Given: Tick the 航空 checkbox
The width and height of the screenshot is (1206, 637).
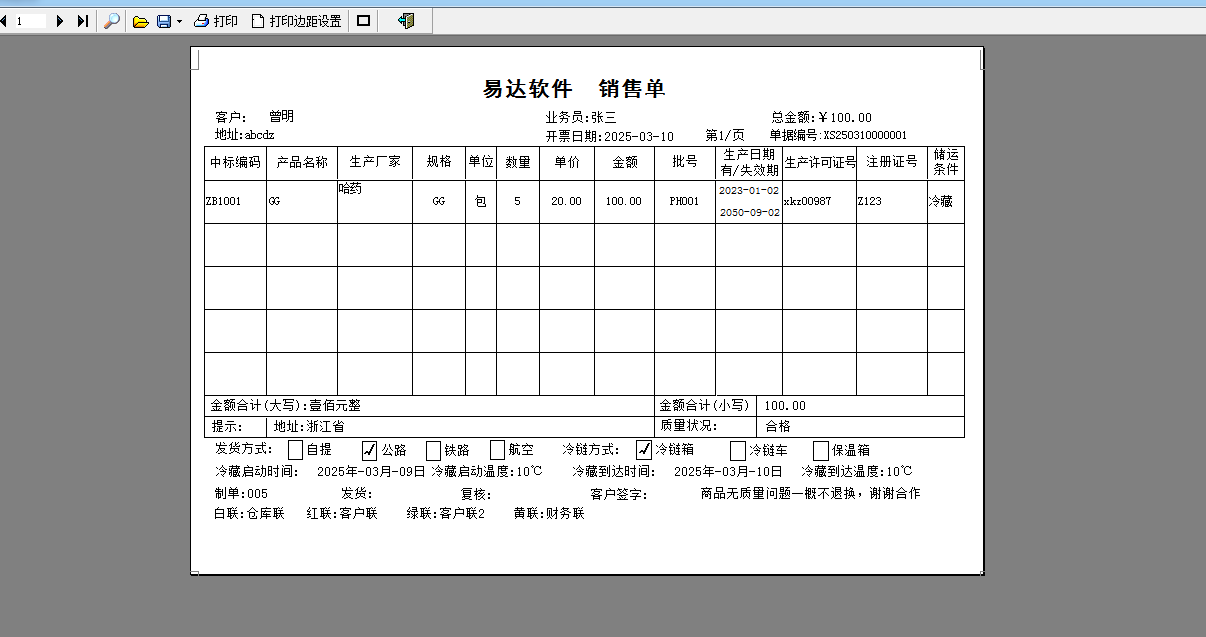Looking at the screenshot, I should pyautogui.click(x=497, y=450).
